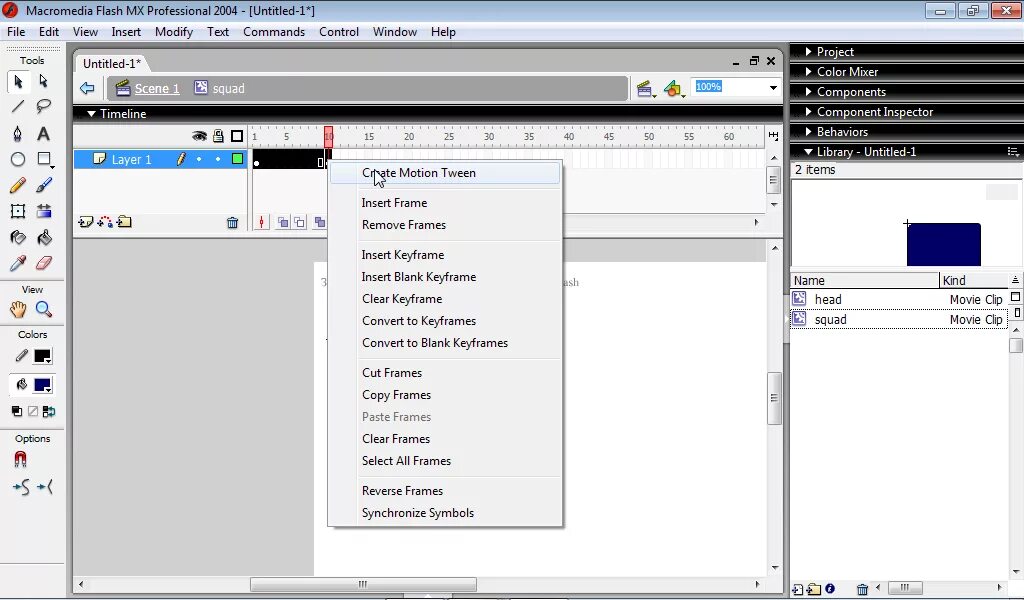Select the Free Transform tool
1024x600 pixels.
(x=18, y=211)
